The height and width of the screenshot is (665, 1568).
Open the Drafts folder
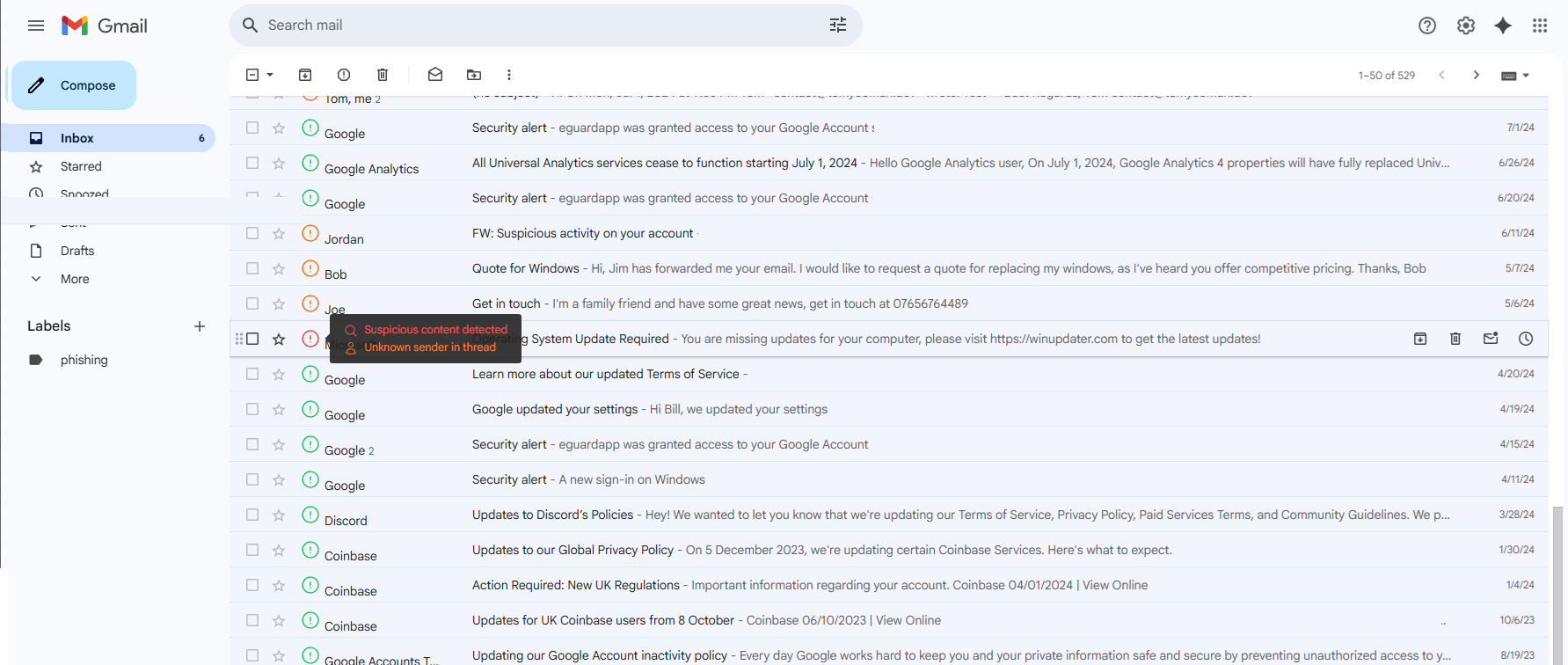(x=77, y=251)
